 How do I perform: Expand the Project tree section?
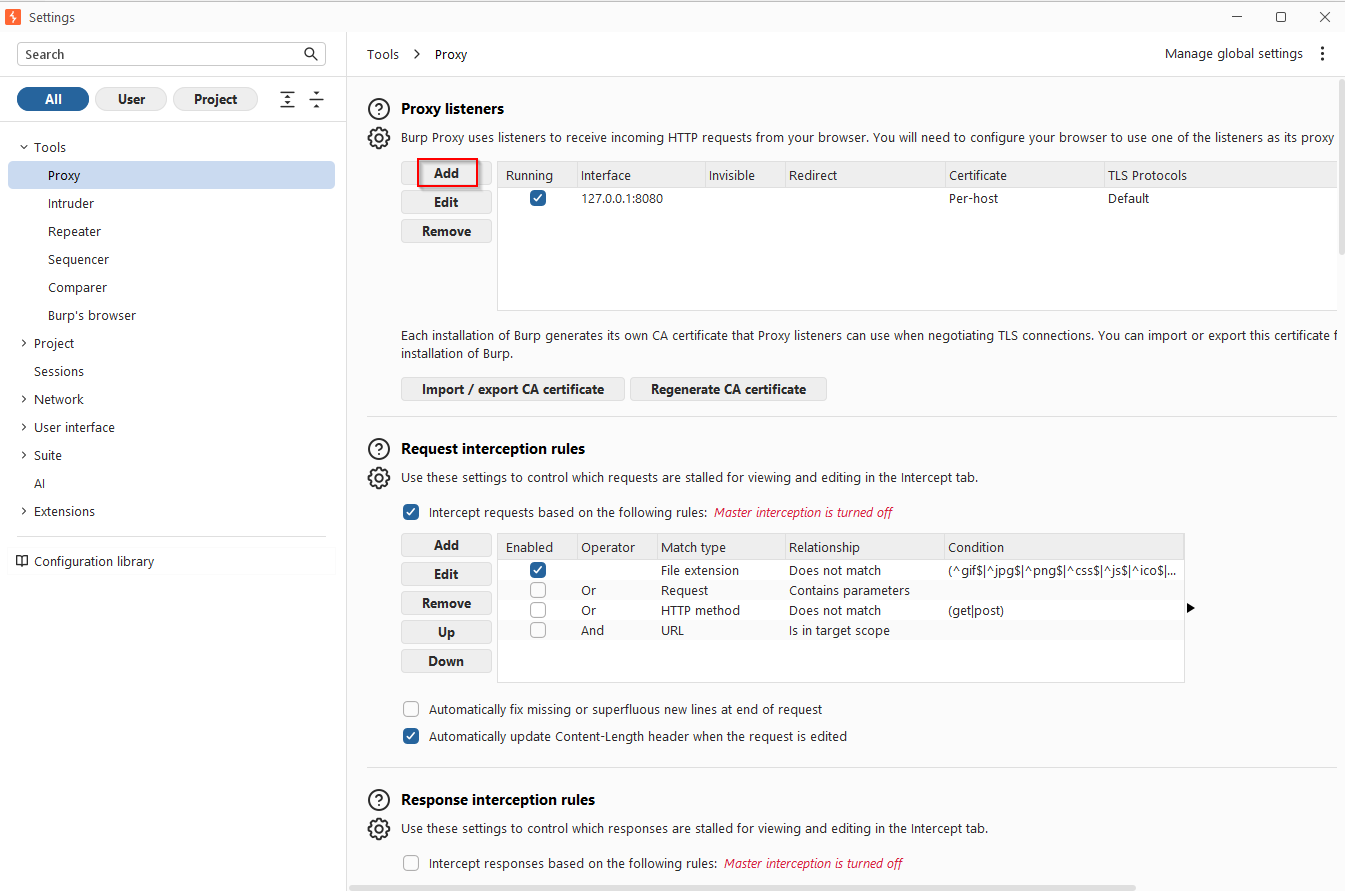pyautogui.click(x=24, y=343)
